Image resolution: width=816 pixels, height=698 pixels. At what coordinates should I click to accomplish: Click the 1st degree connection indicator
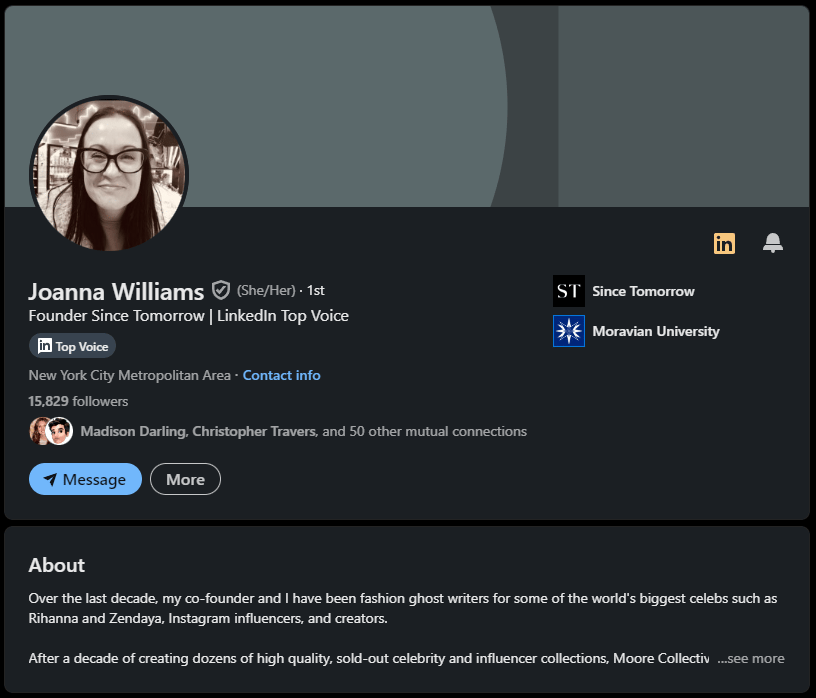click(315, 290)
